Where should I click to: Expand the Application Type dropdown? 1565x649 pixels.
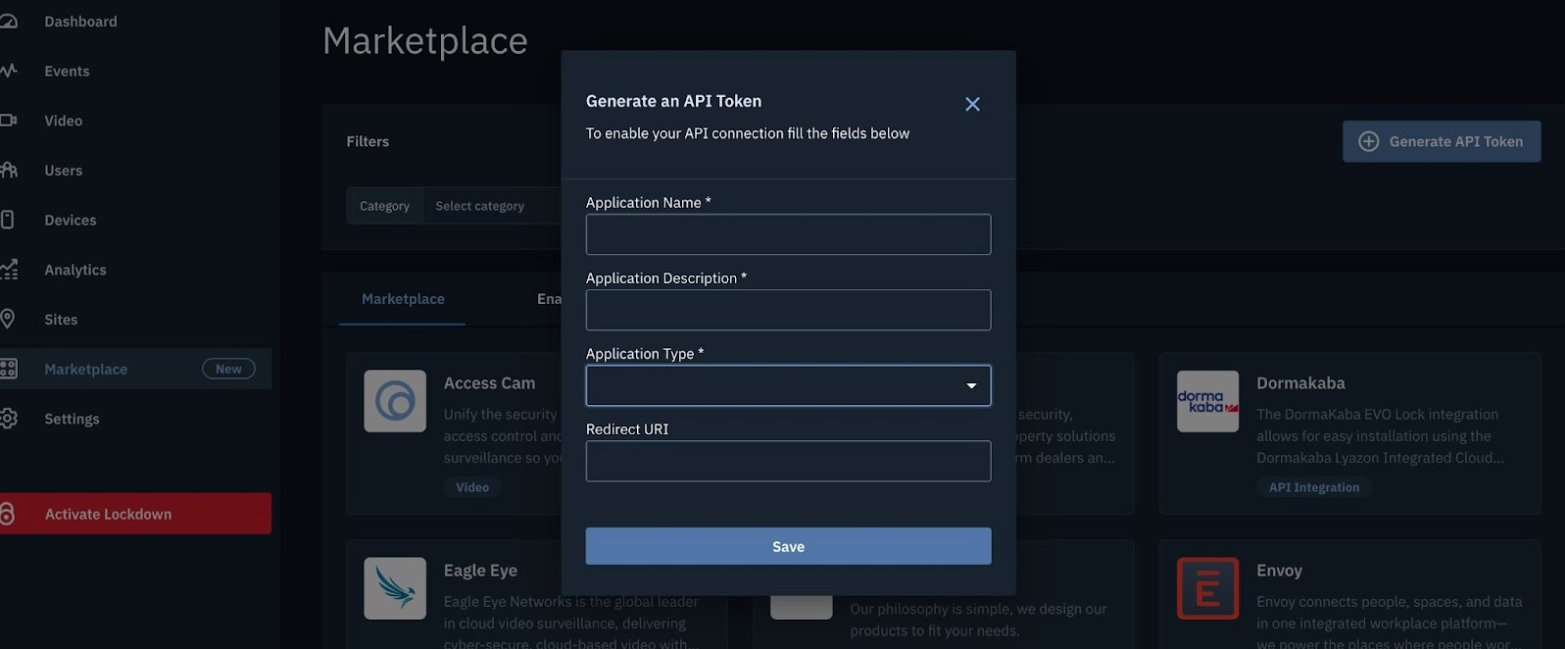(788, 386)
